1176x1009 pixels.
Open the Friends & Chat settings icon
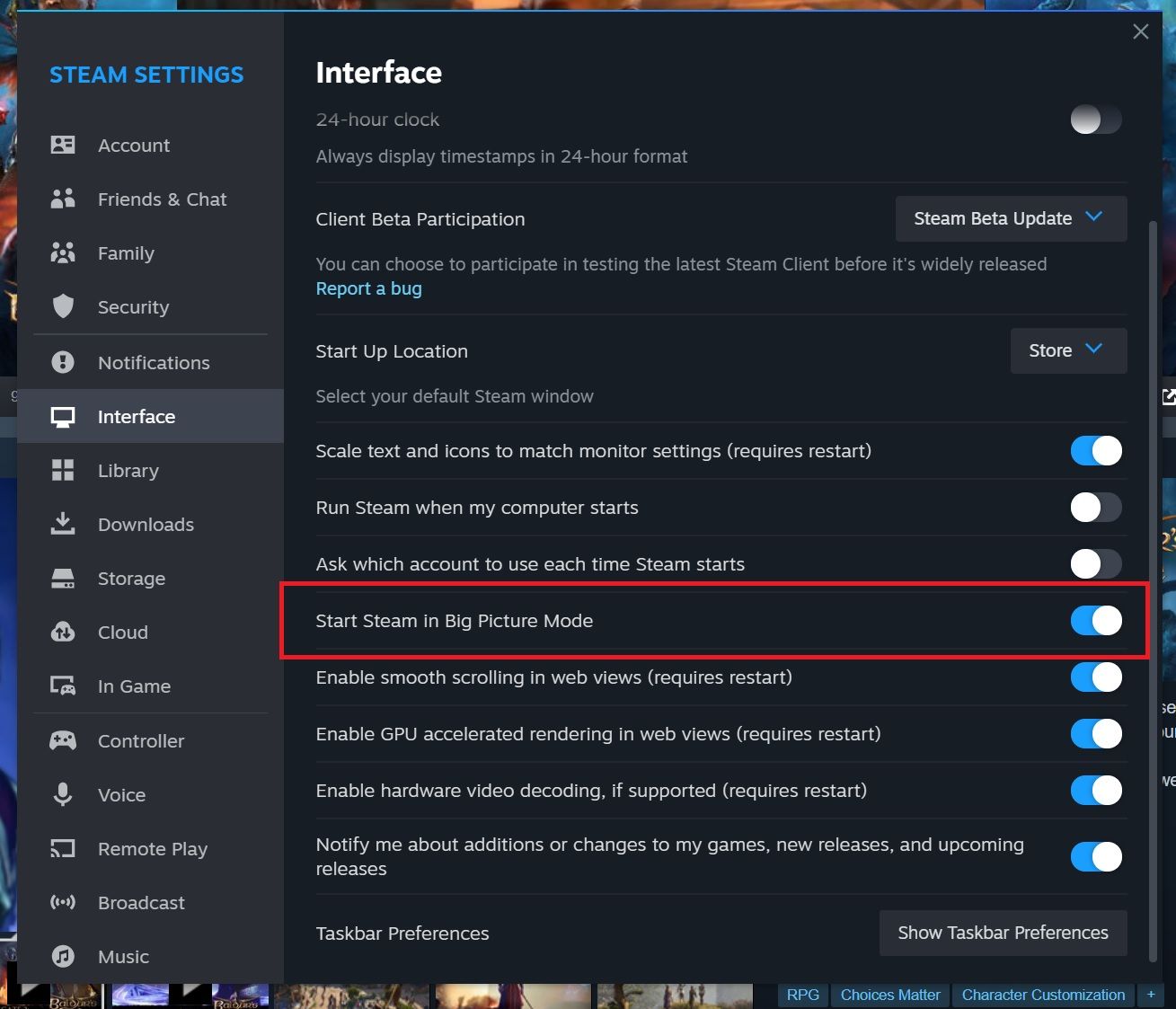[x=63, y=199]
